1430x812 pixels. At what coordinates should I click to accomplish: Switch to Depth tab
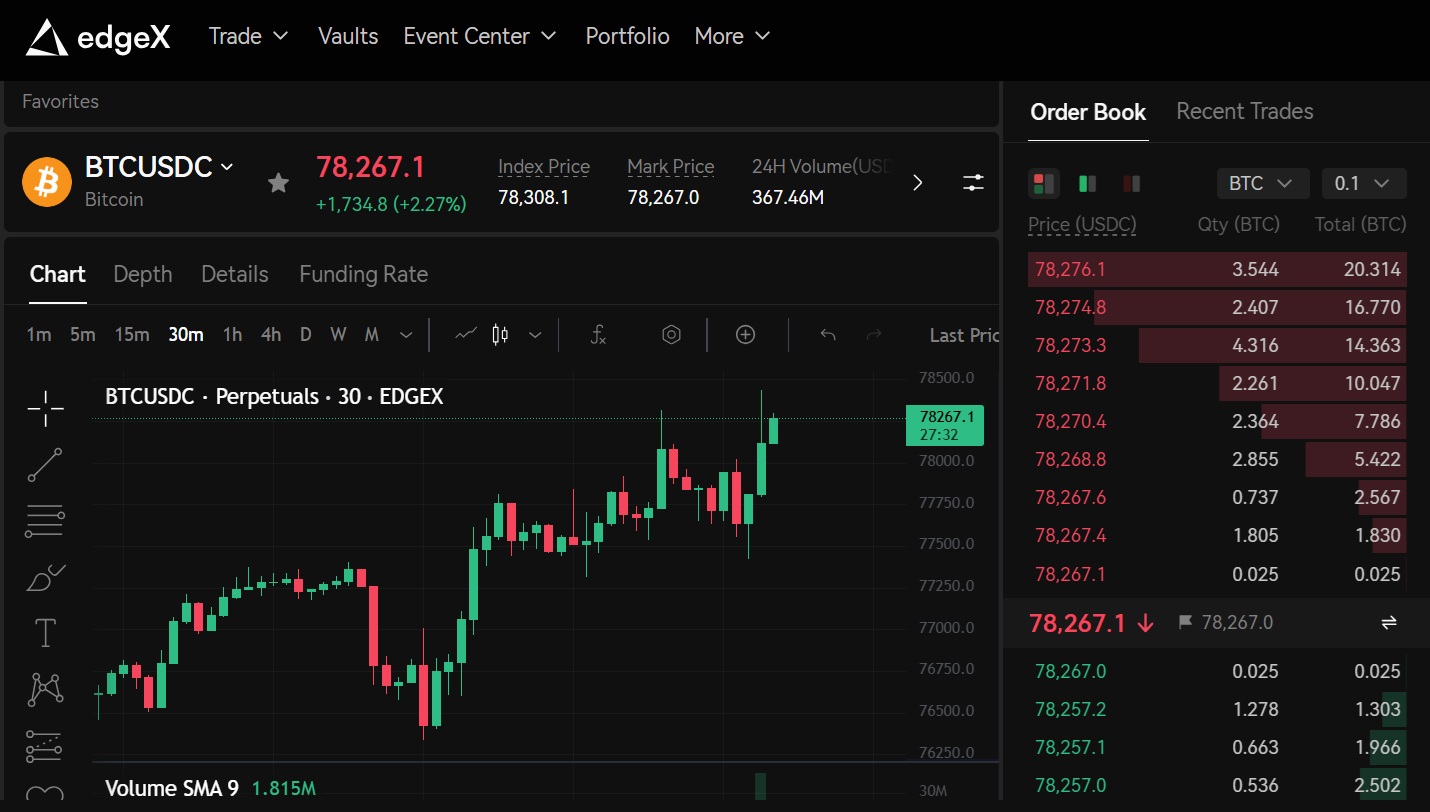point(143,274)
